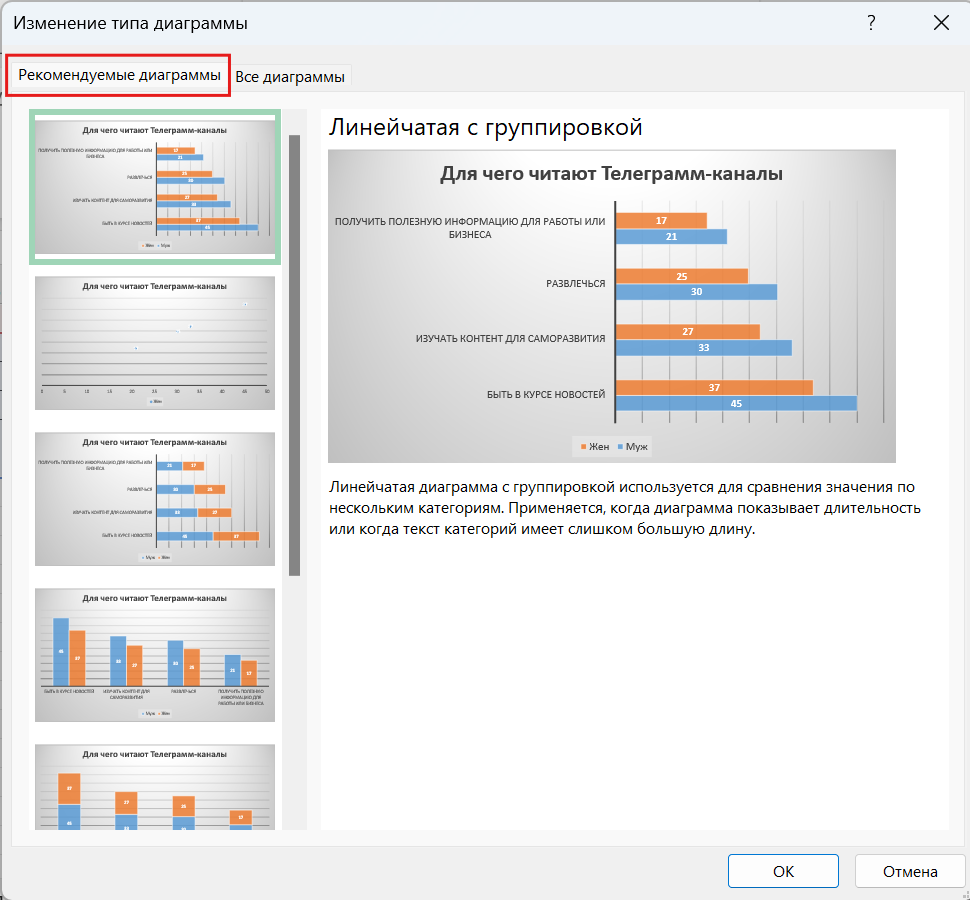
Task: Select the clustered column chart option
Action: 154,655
